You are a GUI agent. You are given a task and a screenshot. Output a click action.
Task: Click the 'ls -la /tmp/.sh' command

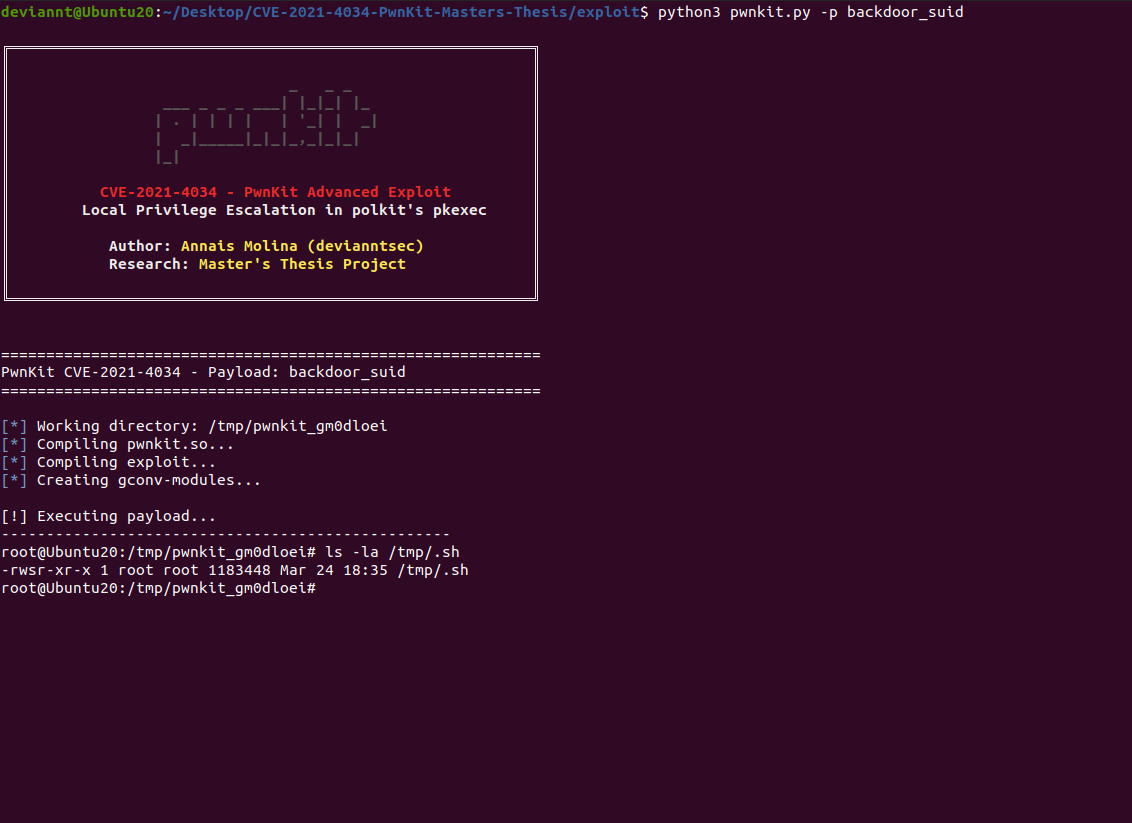392,552
